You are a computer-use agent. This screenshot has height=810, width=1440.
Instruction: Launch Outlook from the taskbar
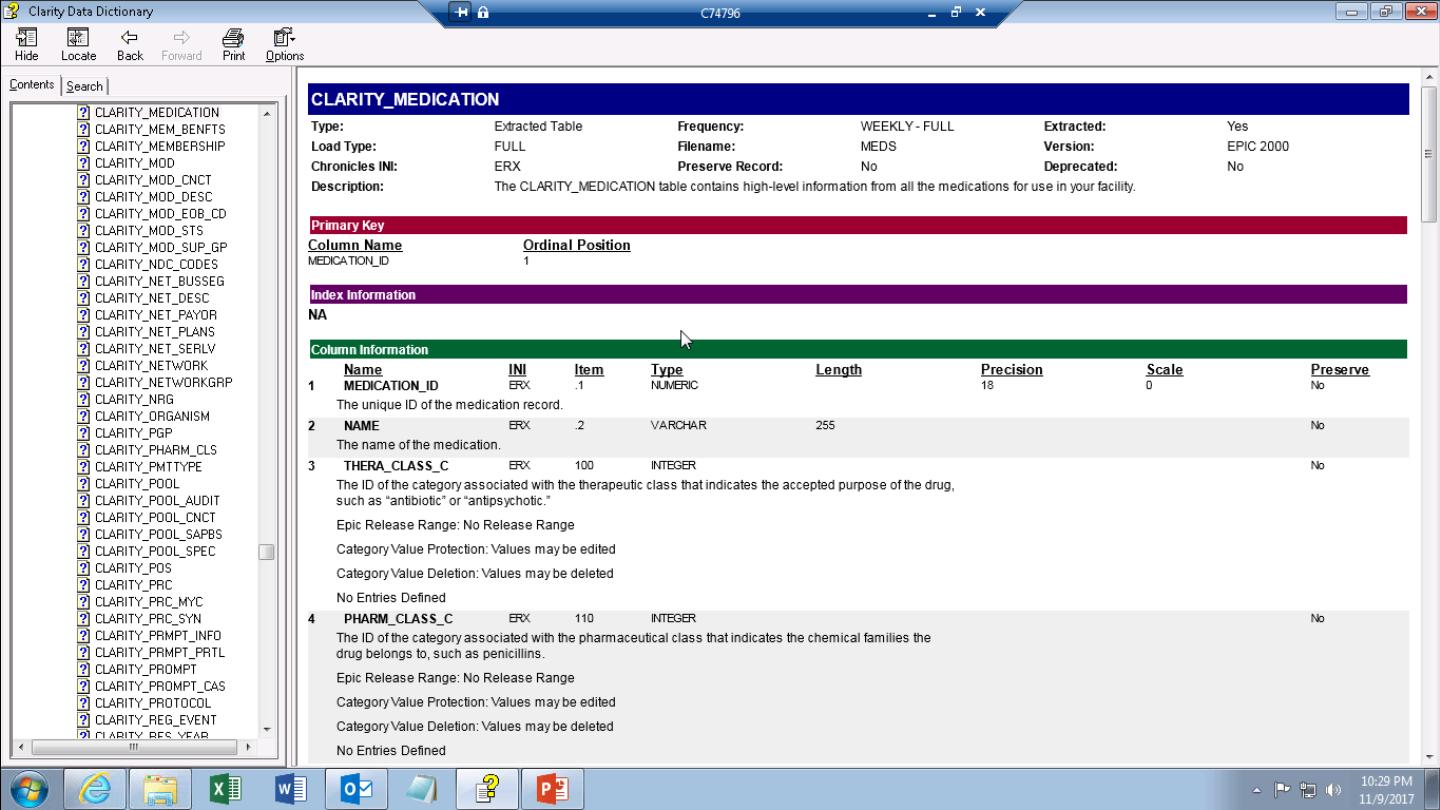click(356, 789)
